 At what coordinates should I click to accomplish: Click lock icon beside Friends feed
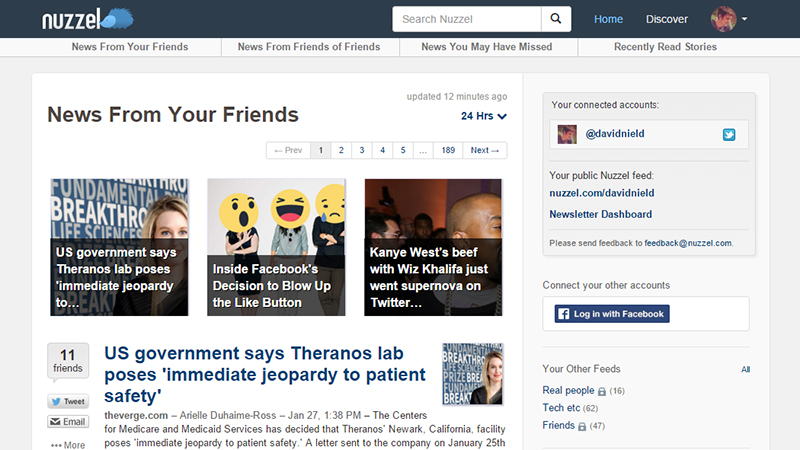coord(582,426)
